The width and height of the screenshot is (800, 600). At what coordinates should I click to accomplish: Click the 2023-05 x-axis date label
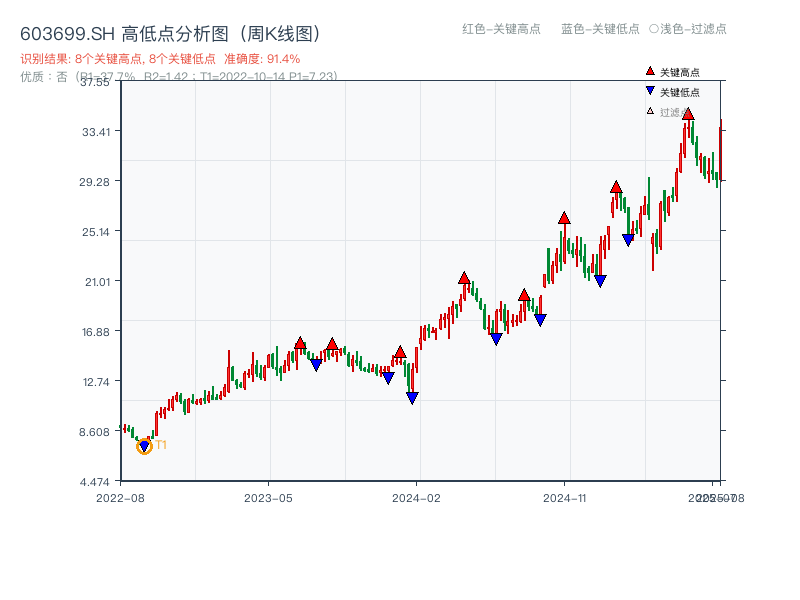(268, 498)
